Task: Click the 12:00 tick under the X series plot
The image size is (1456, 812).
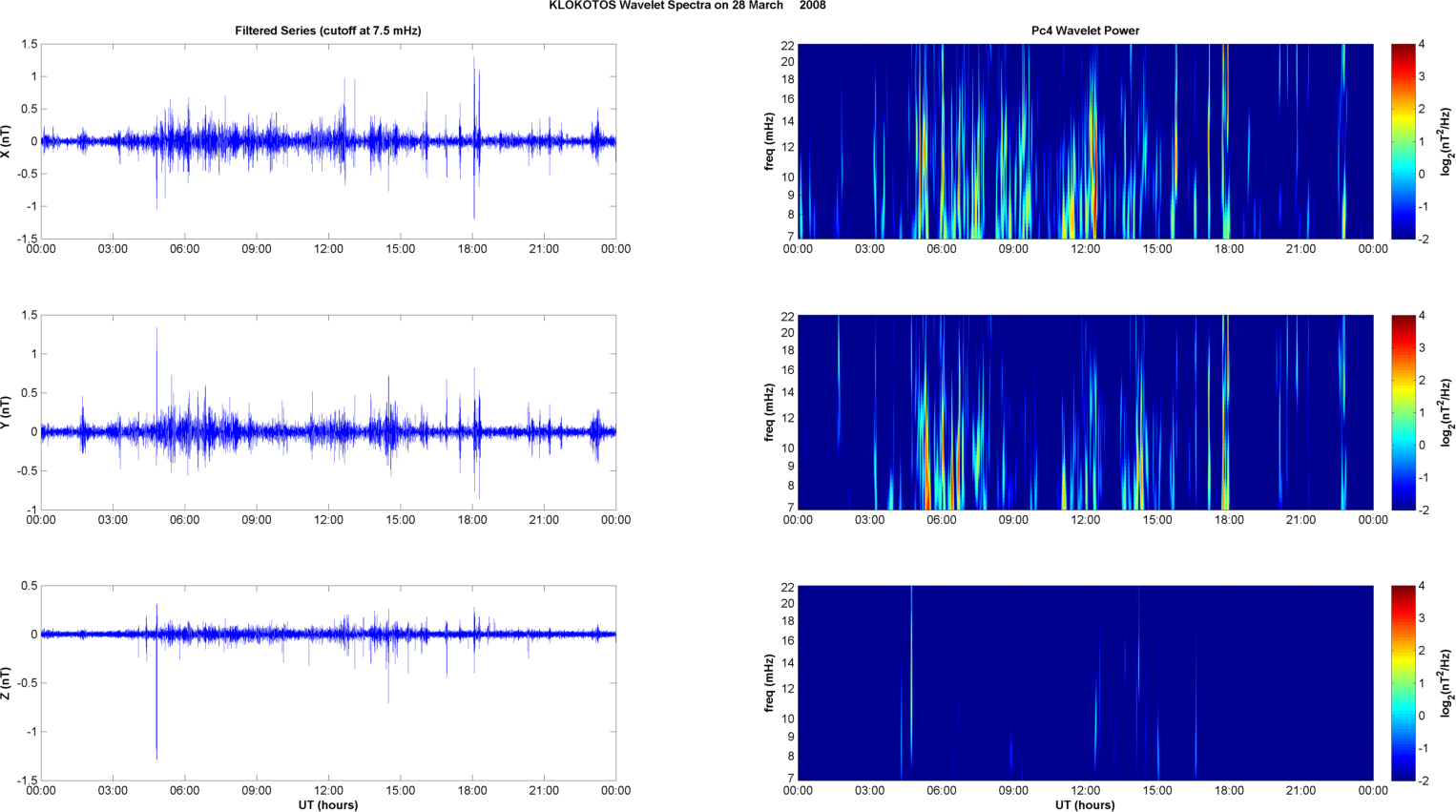Action: [328, 249]
